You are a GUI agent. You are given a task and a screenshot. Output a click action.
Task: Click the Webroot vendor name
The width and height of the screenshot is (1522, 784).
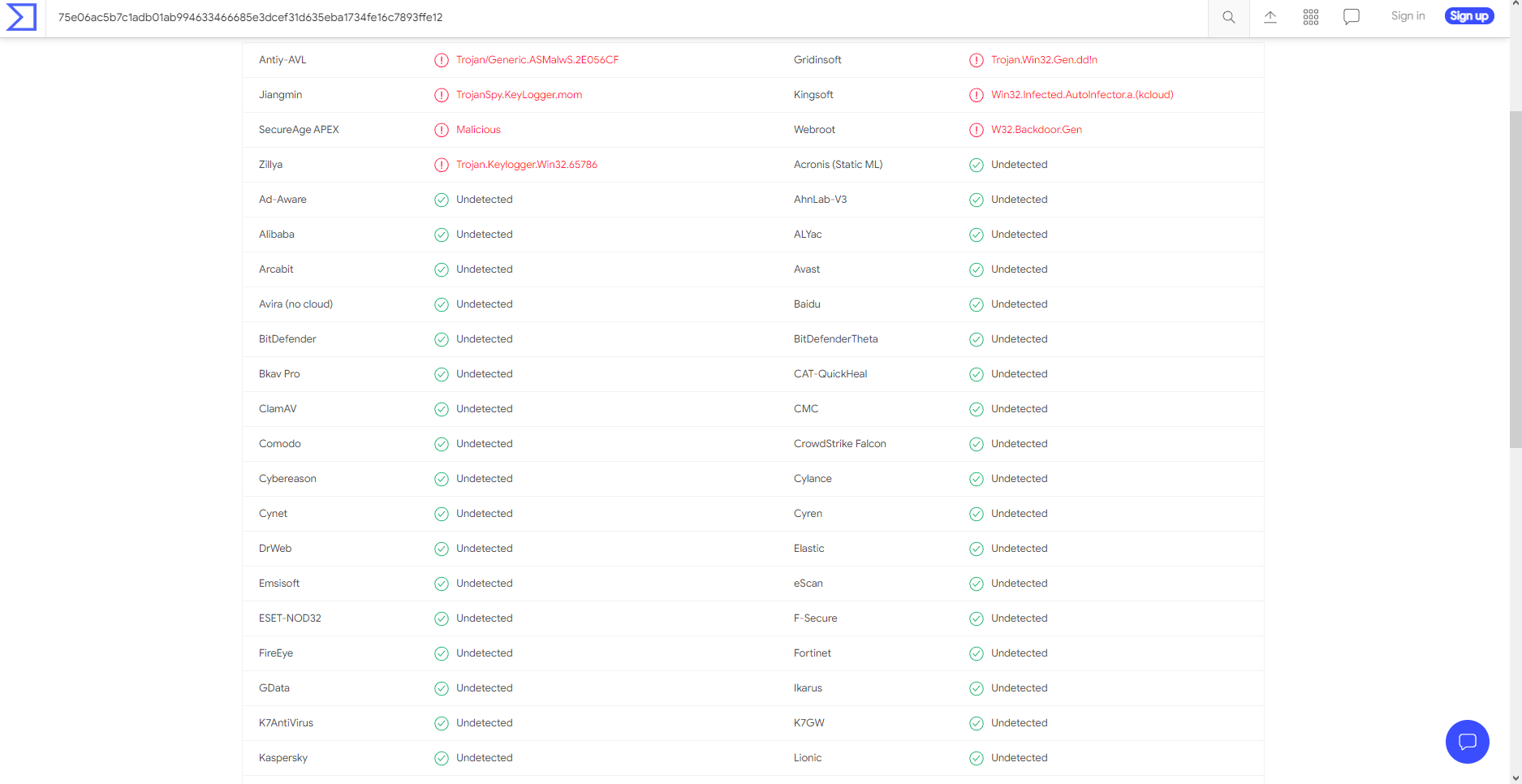pyautogui.click(x=814, y=130)
